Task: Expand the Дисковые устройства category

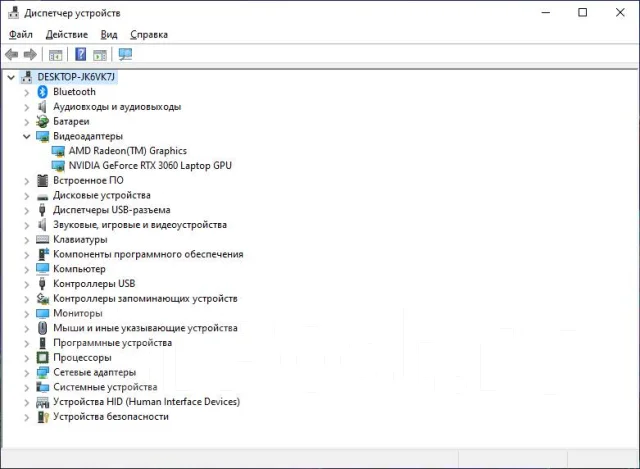Action: [x=27, y=196]
